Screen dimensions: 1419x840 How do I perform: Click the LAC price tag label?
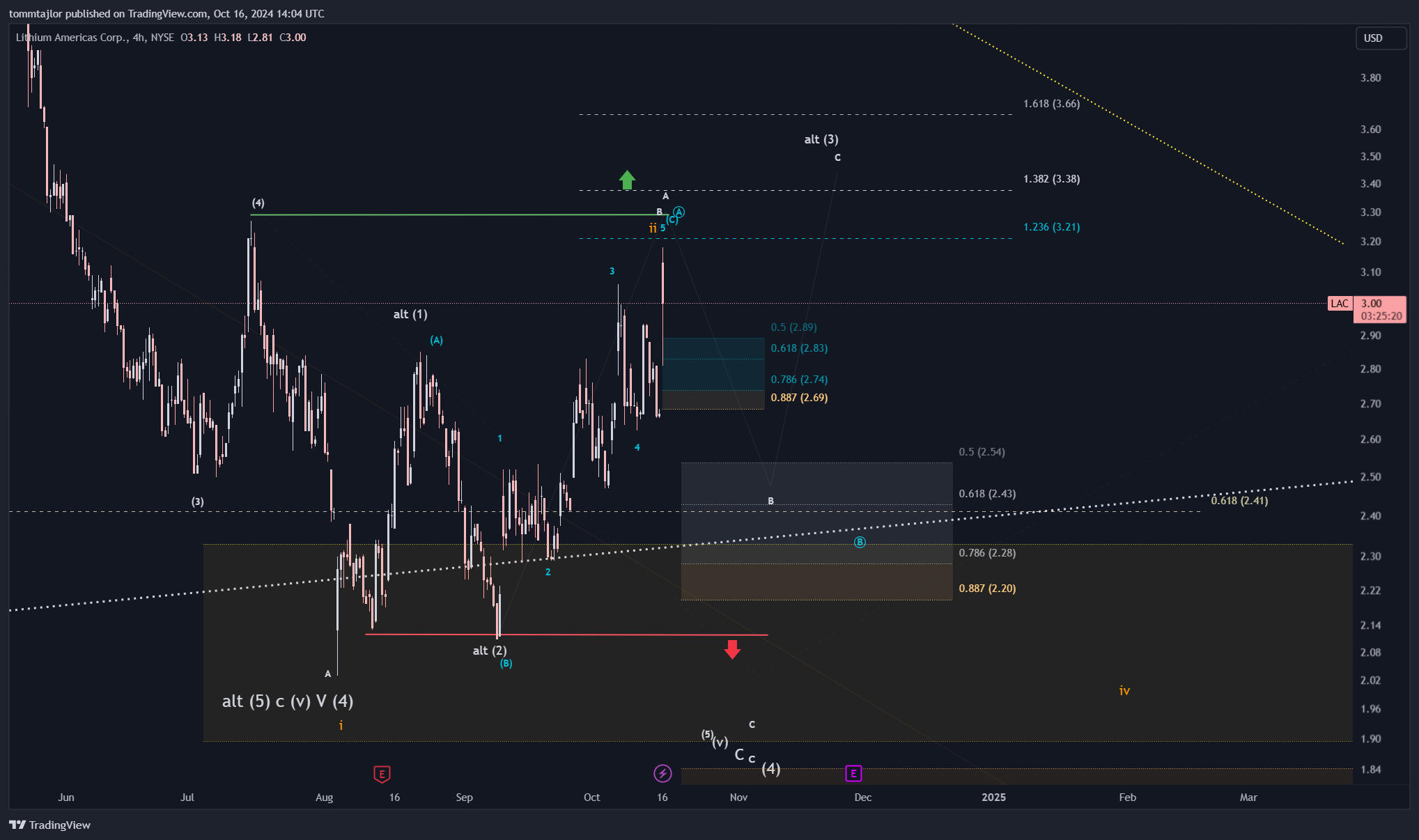click(x=1340, y=303)
